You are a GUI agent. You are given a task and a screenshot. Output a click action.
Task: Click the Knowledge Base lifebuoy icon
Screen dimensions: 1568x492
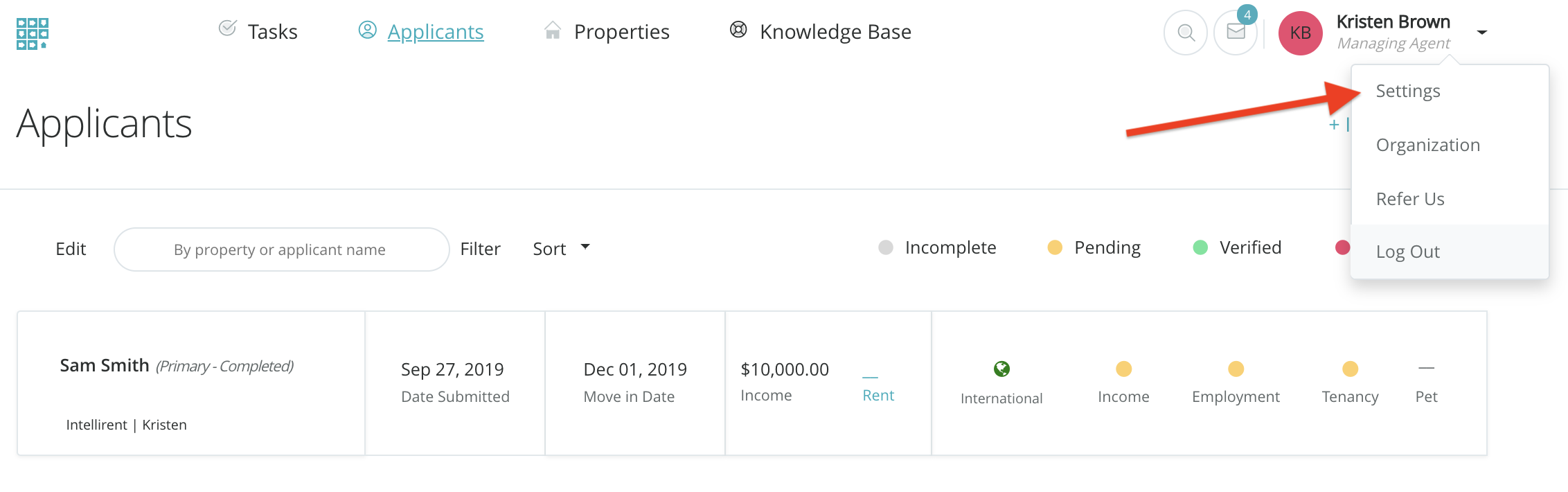tap(738, 30)
